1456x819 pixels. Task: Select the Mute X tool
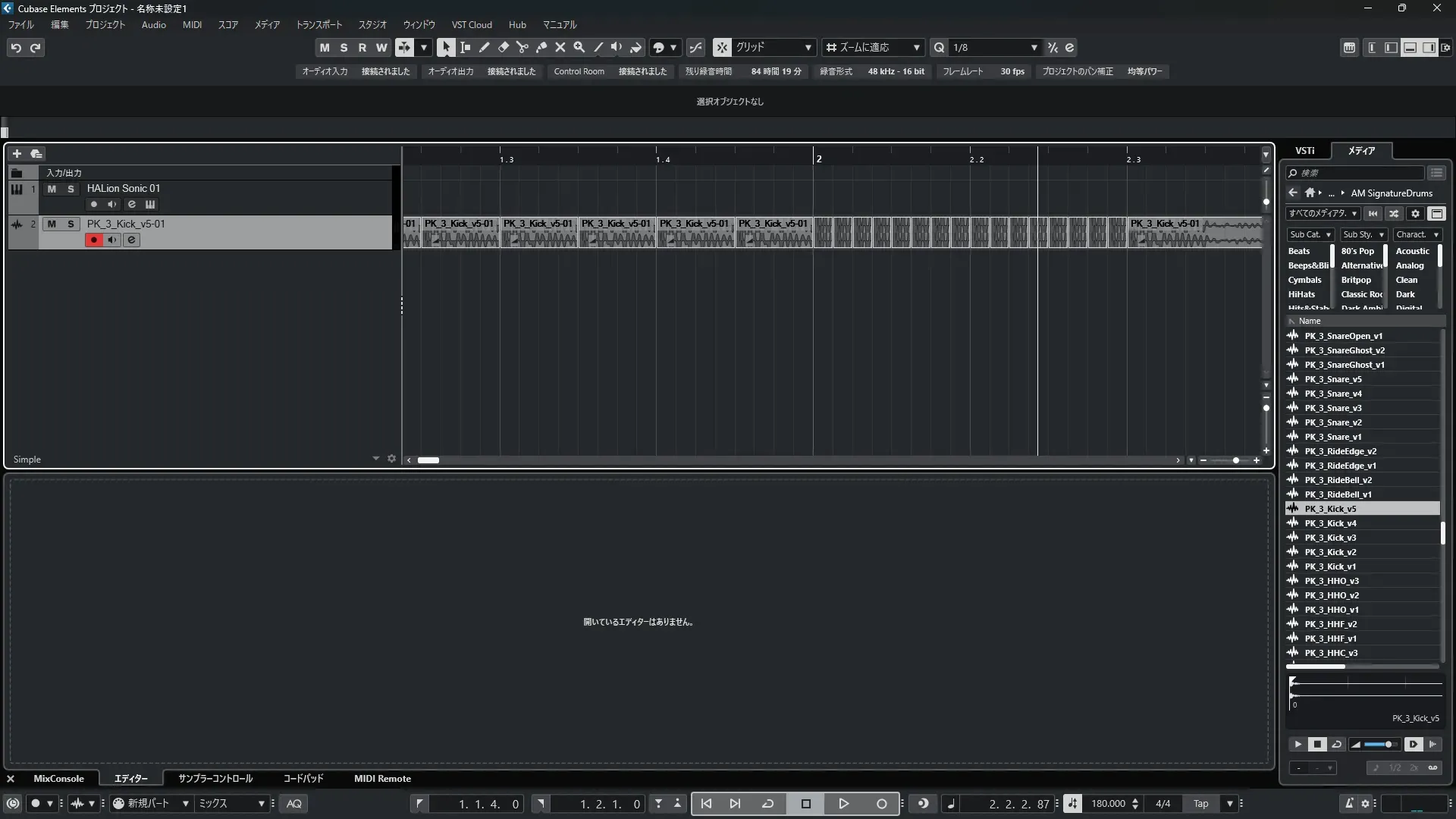pyautogui.click(x=560, y=47)
